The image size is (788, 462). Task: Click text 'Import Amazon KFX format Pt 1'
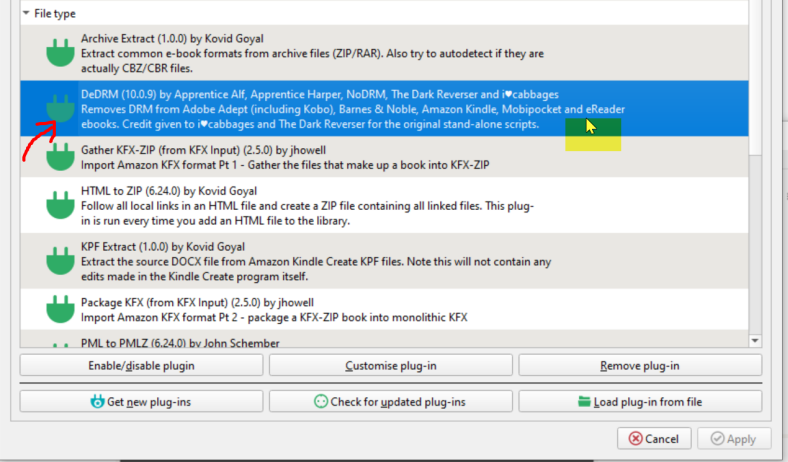(x=159, y=165)
